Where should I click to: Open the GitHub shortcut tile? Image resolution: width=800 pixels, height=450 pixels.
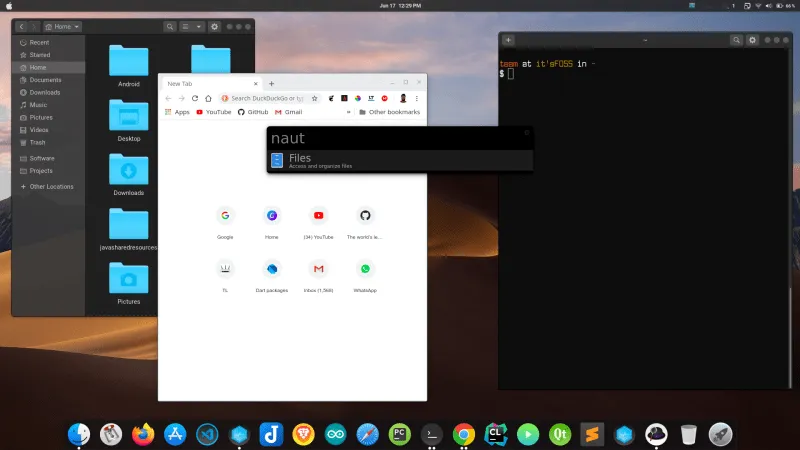(365, 215)
